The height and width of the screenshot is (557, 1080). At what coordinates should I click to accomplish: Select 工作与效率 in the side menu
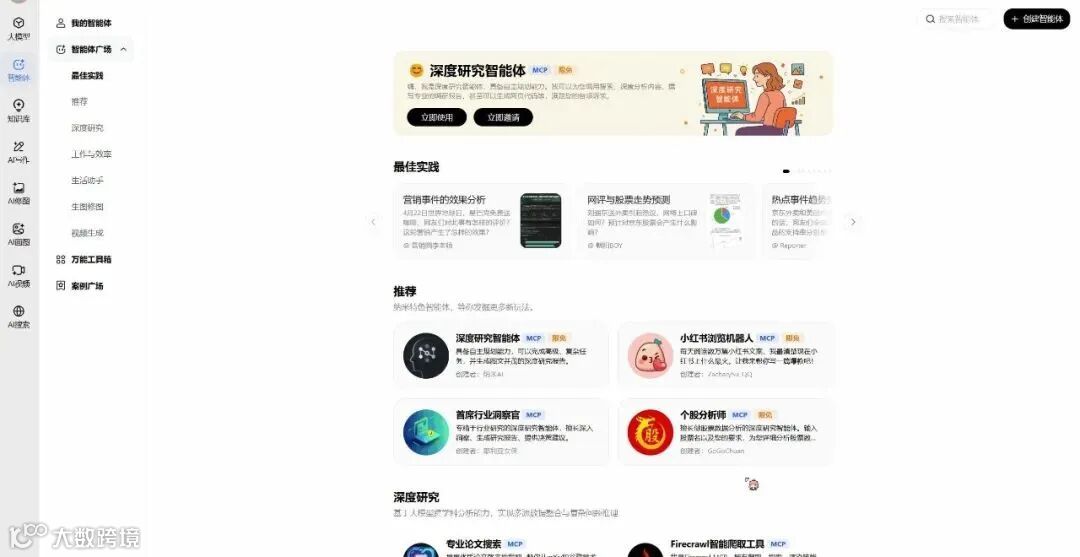pos(91,154)
